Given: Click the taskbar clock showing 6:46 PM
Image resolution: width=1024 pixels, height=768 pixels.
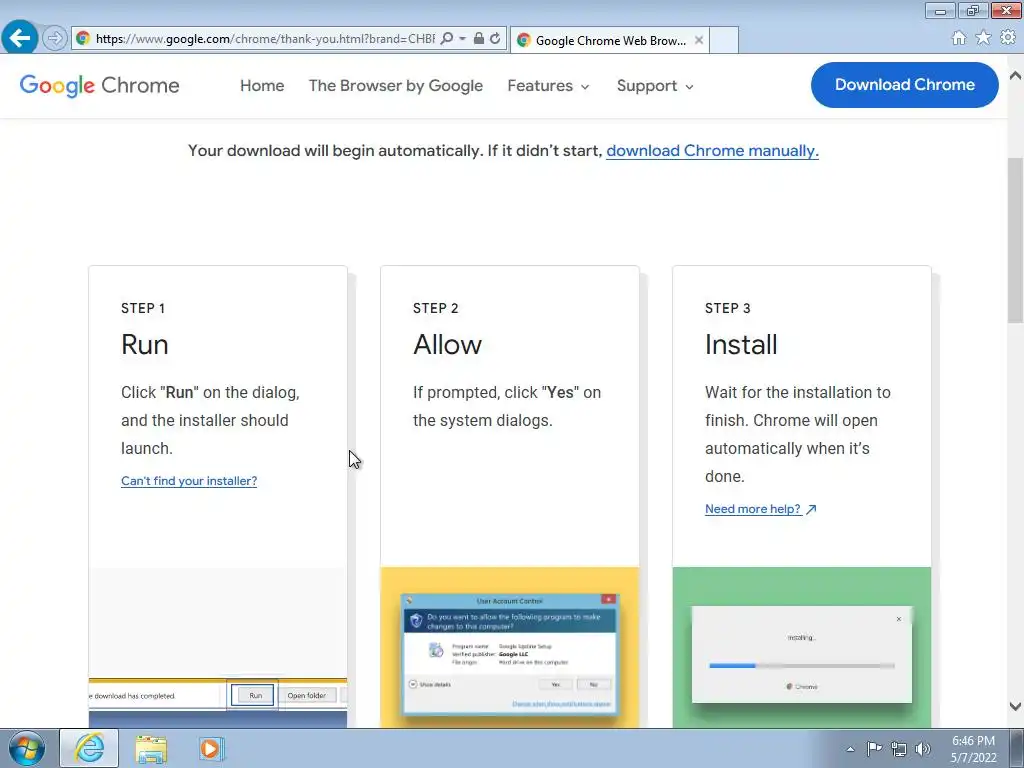Looking at the screenshot, I should tap(973, 749).
